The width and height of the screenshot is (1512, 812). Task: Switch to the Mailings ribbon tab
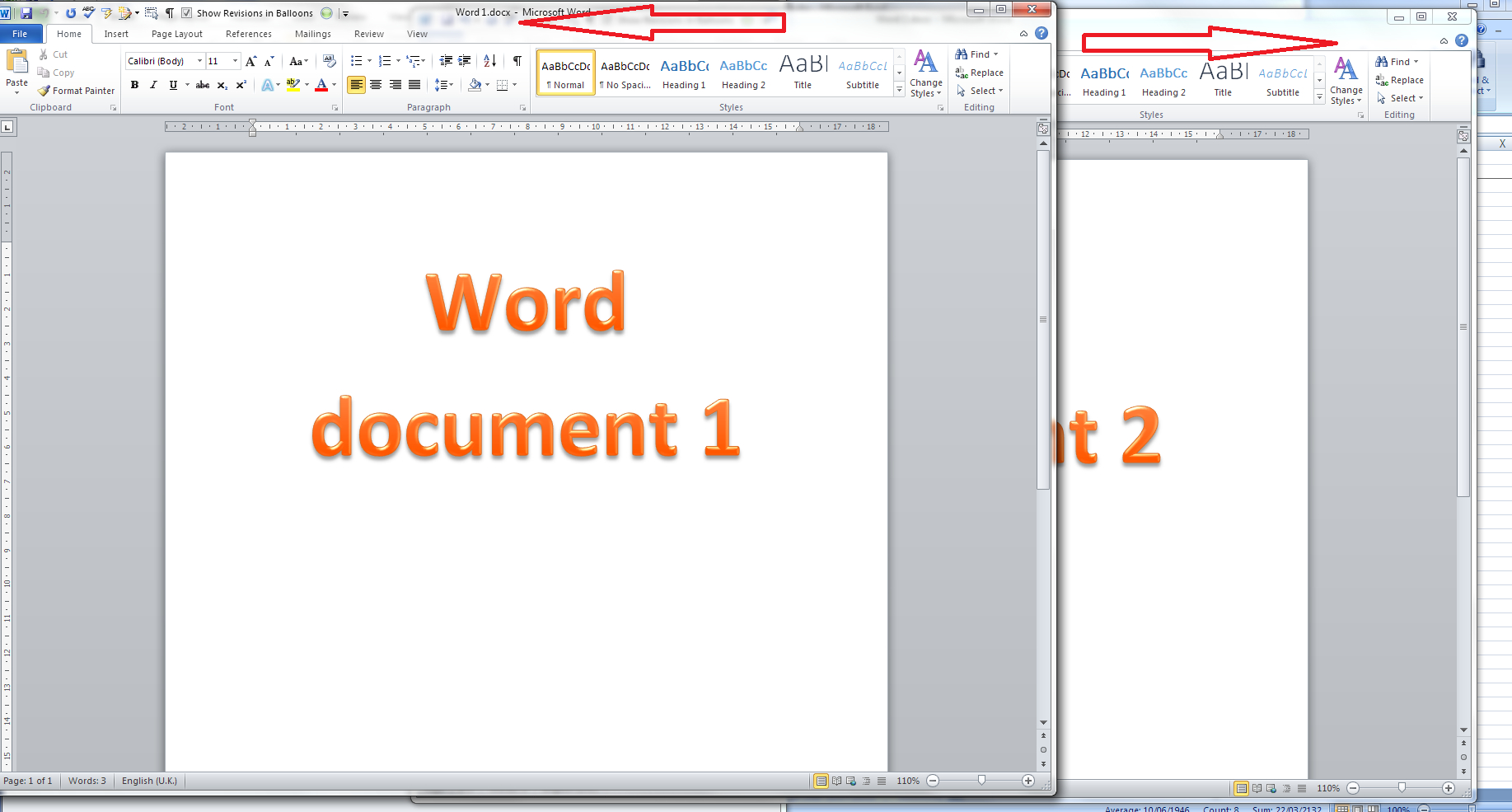(x=312, y=34)
